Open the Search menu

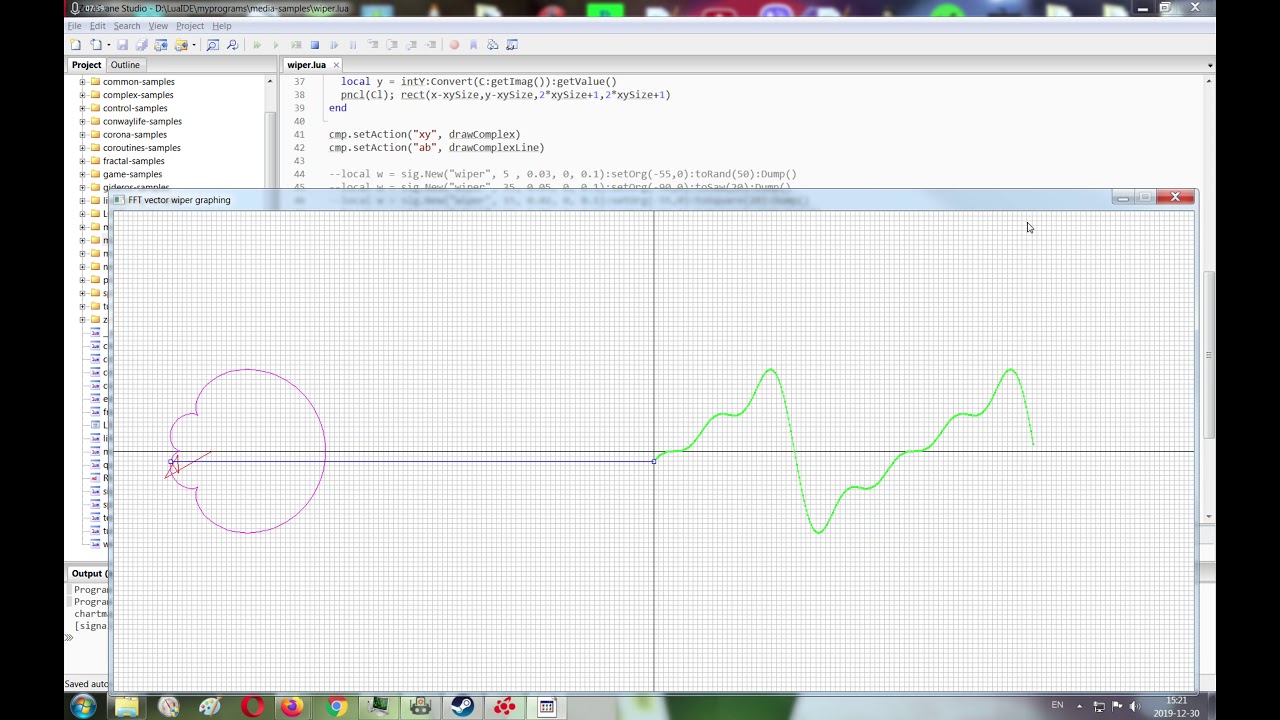(x=126, y=26)
